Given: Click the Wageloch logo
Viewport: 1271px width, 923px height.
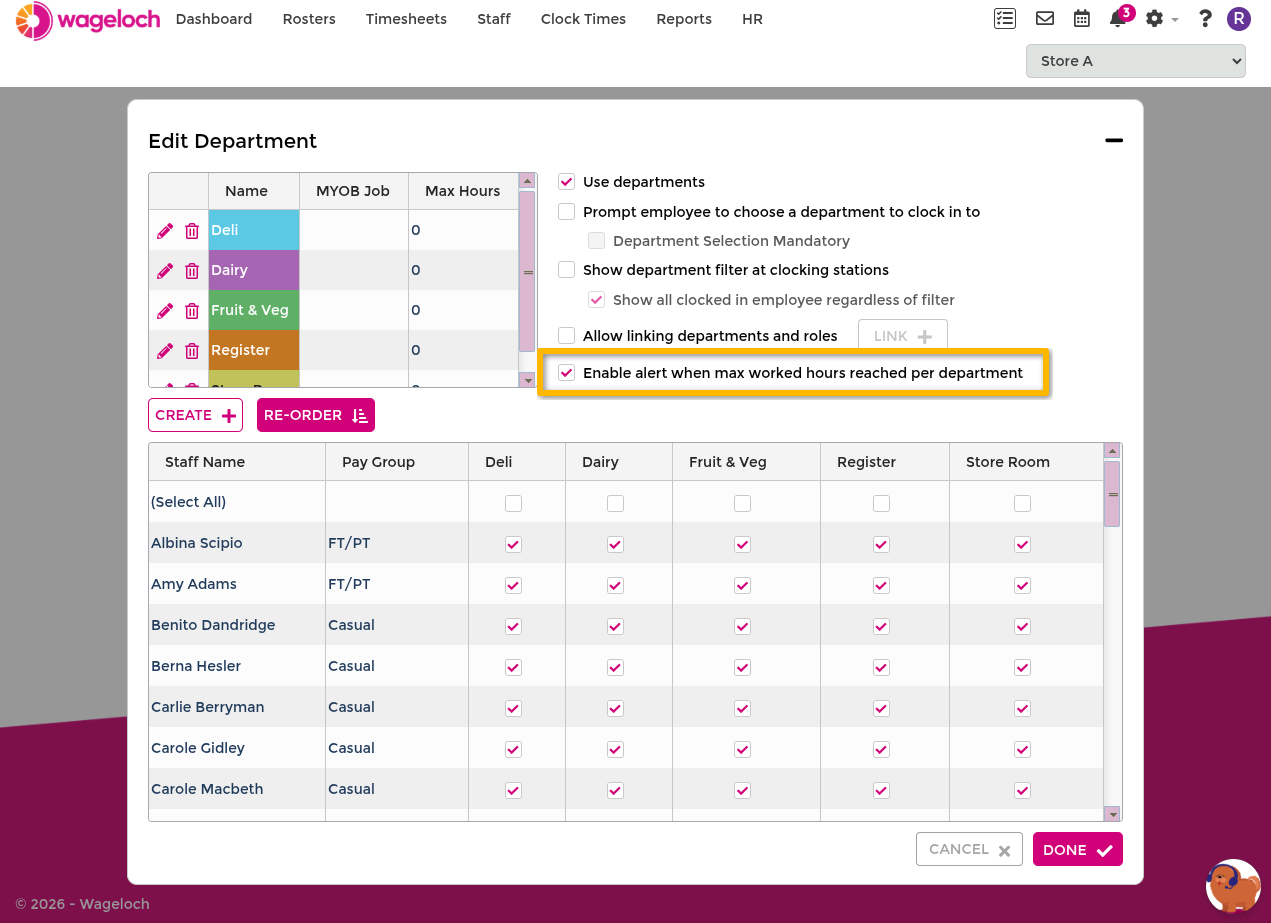Looking at the screenshot, I should pos(88,20).
